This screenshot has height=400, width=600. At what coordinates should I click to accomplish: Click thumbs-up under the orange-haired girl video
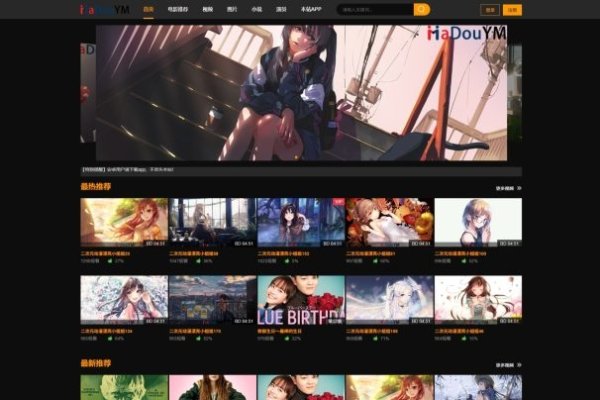pyautogui.click(x=110, y=261)
